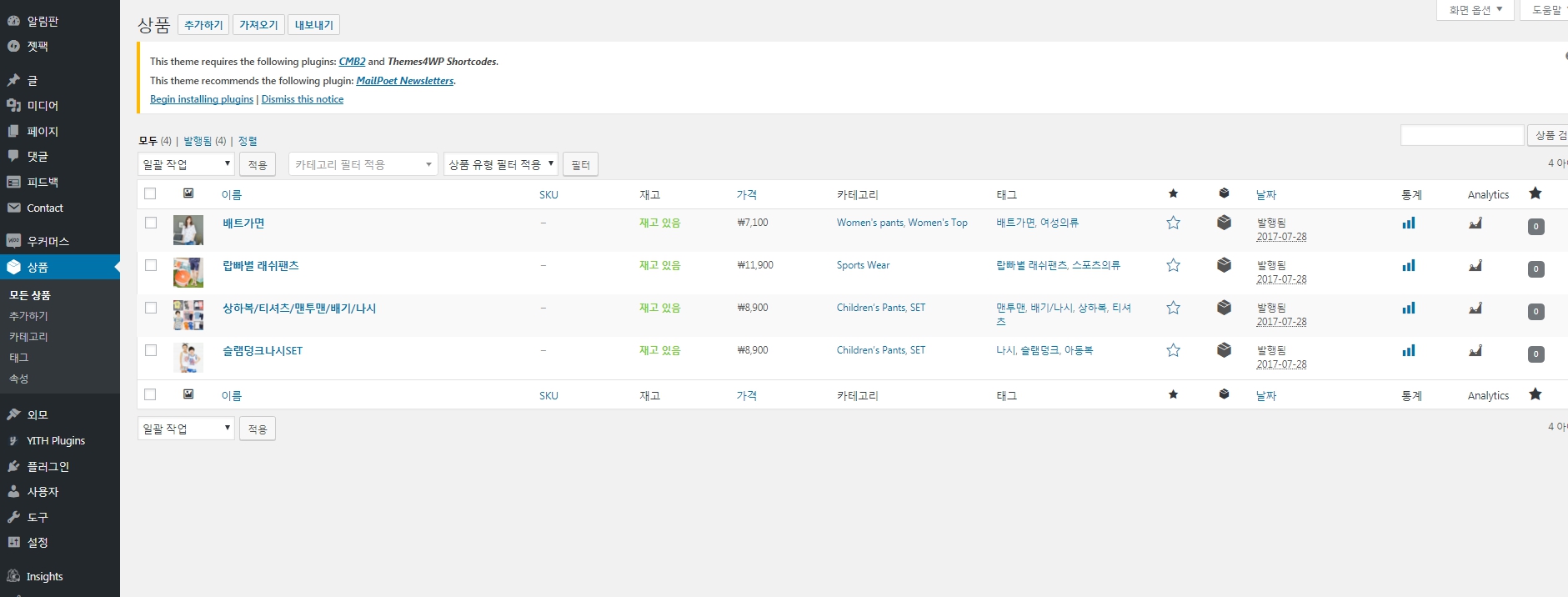
Task: Click the 랍빠별 래쉬팬츠 product thumbnail
Action: [188, 273]
